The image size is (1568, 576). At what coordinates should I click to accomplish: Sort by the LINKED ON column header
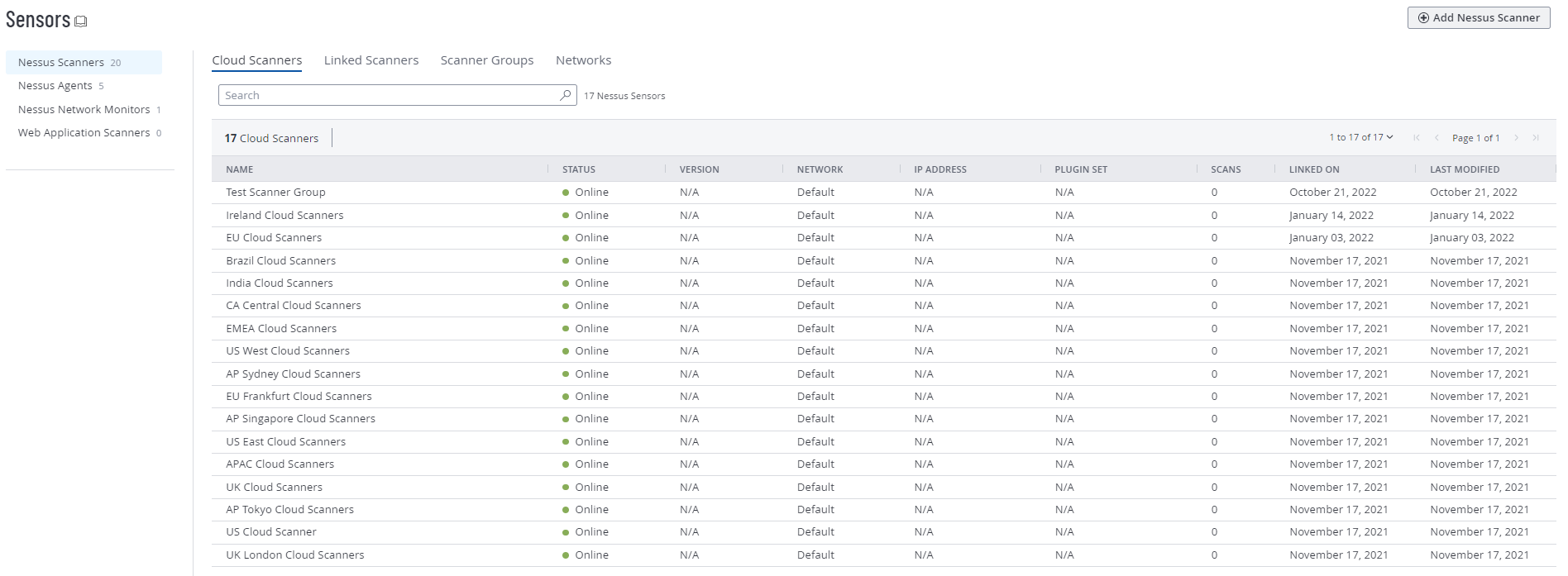1314,169
